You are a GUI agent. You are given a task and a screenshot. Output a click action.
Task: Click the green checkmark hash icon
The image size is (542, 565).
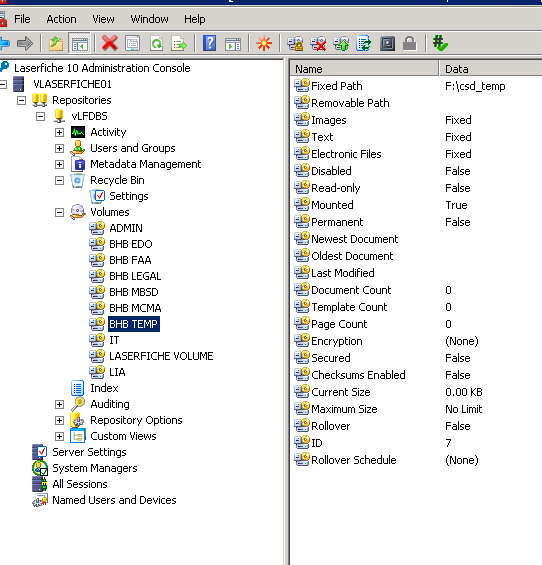coord(440,44)
